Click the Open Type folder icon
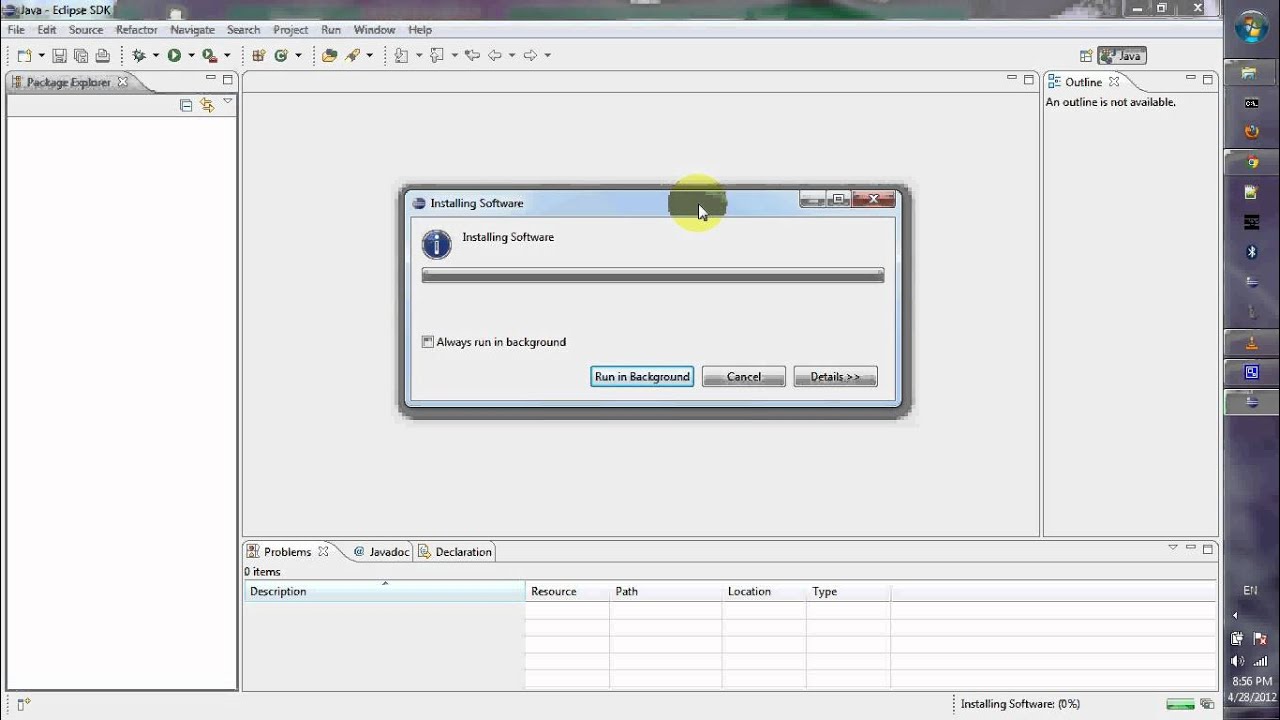The image size is (1280, 720). 329,56
